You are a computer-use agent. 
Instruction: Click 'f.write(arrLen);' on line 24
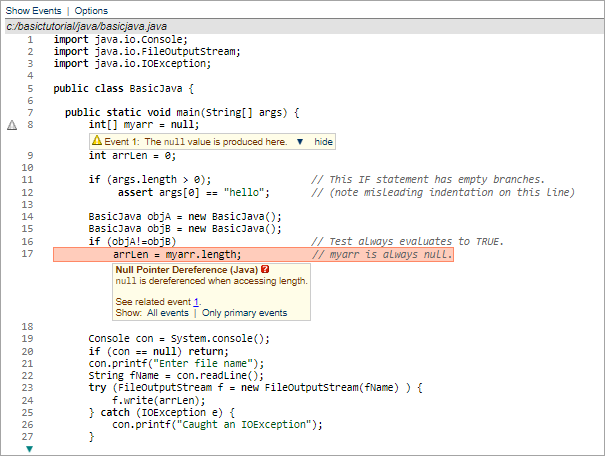click(x=159, y=400)
